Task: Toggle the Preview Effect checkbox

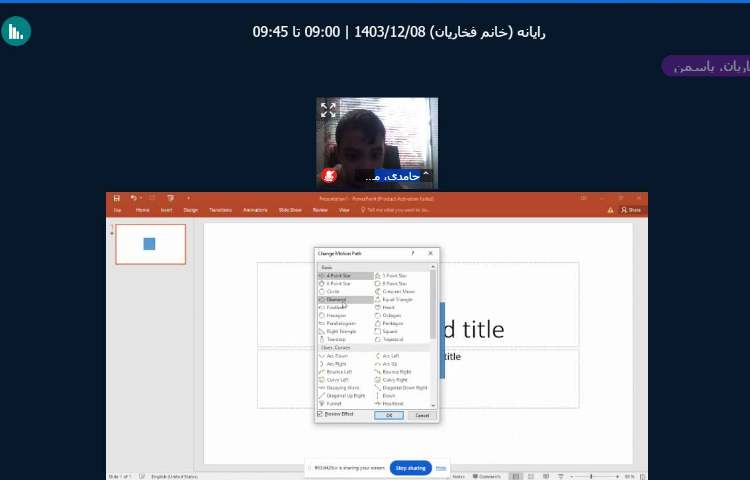Action: click(321, 414)
